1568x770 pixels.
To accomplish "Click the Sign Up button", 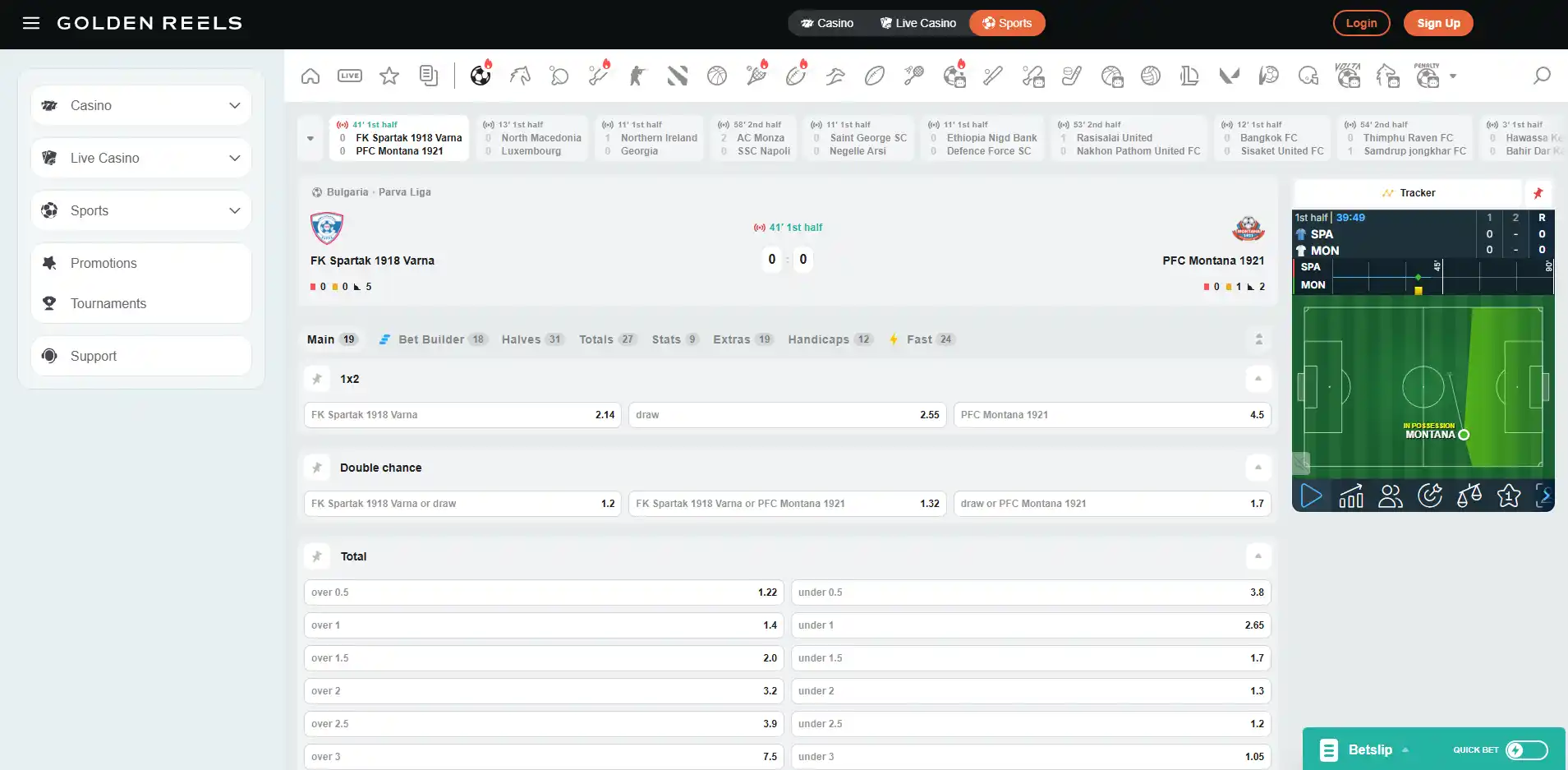I will tap(1438, 23).
